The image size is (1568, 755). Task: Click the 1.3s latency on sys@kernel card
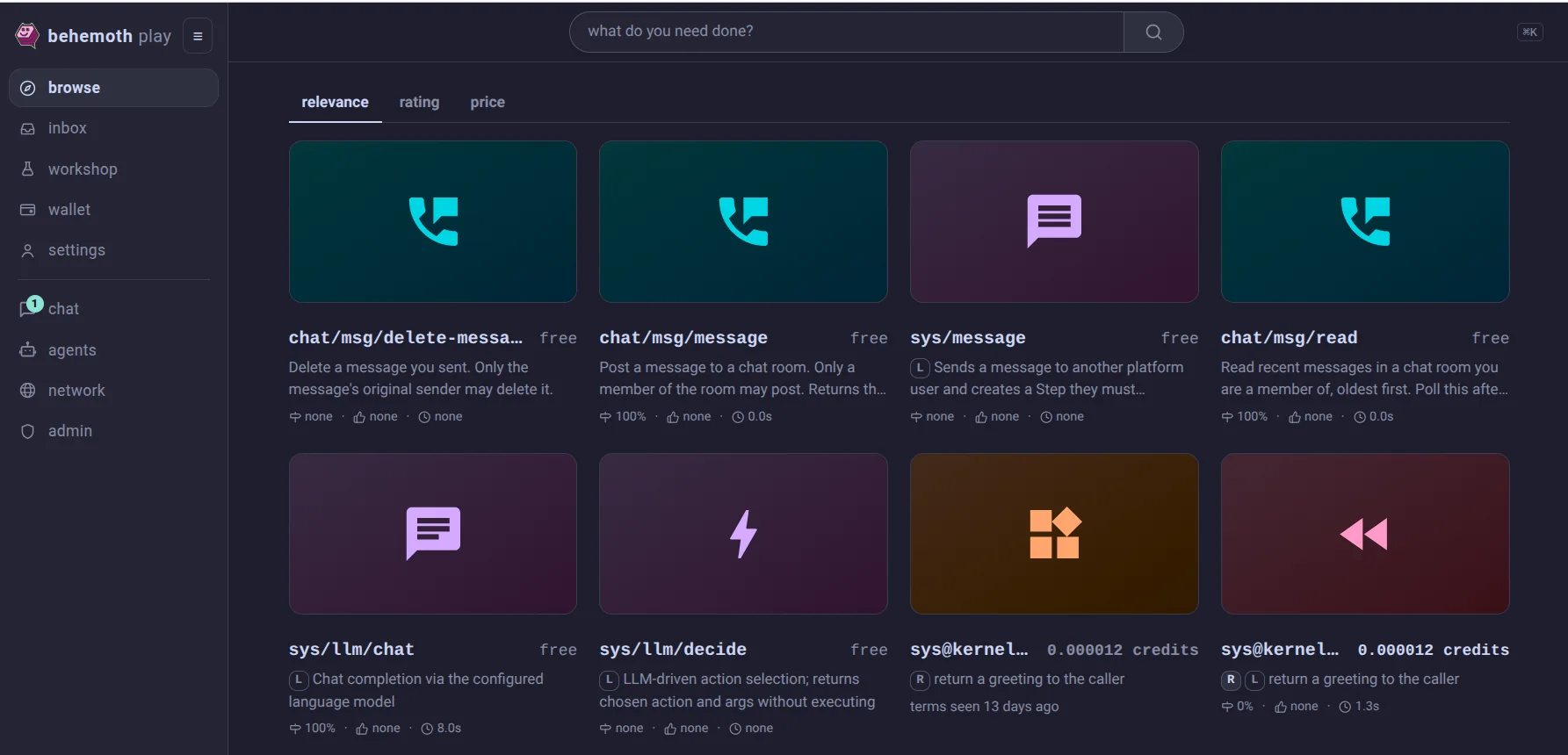[1359, 707]
